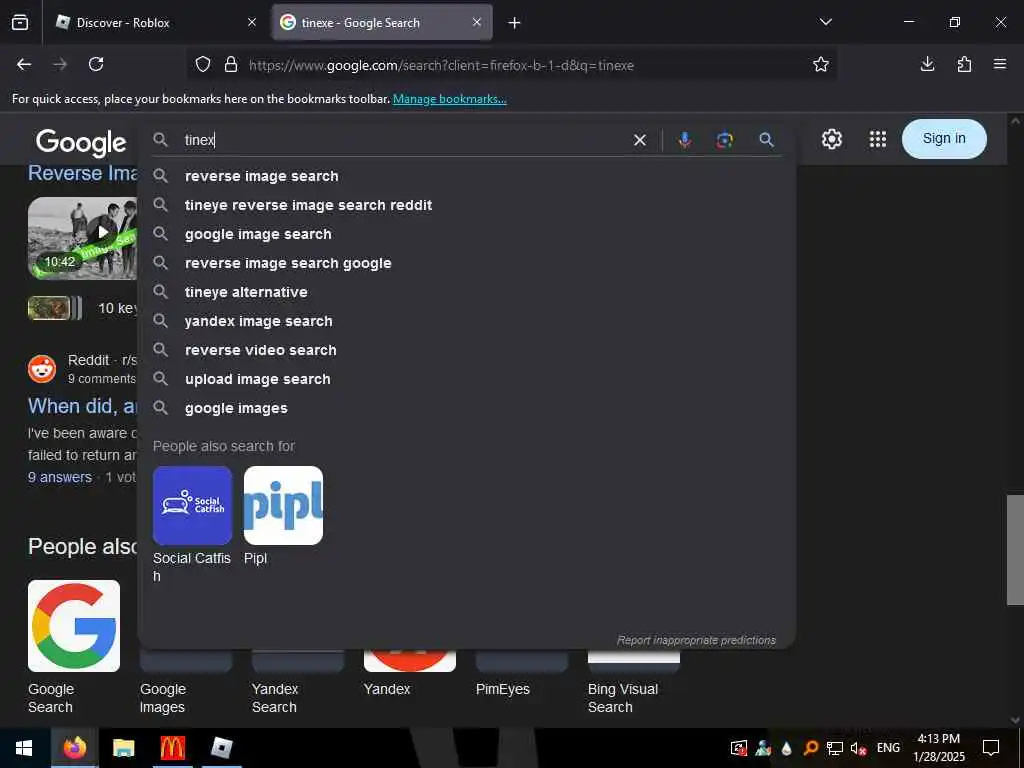Choose the yandex image search suggestion
Image resolution: width=1024 pixels, height=768 pixels.
pos(467,321)
